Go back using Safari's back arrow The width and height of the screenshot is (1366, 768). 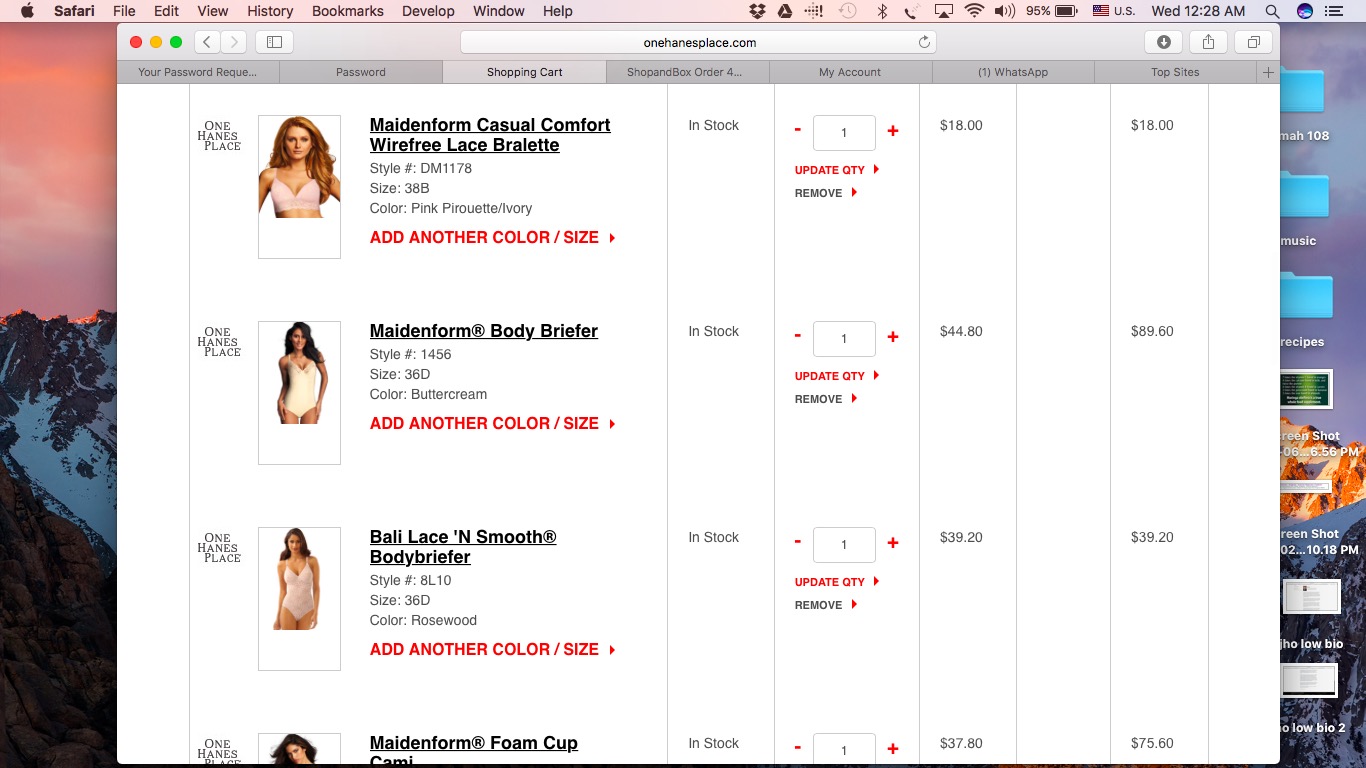pos(207,42)
